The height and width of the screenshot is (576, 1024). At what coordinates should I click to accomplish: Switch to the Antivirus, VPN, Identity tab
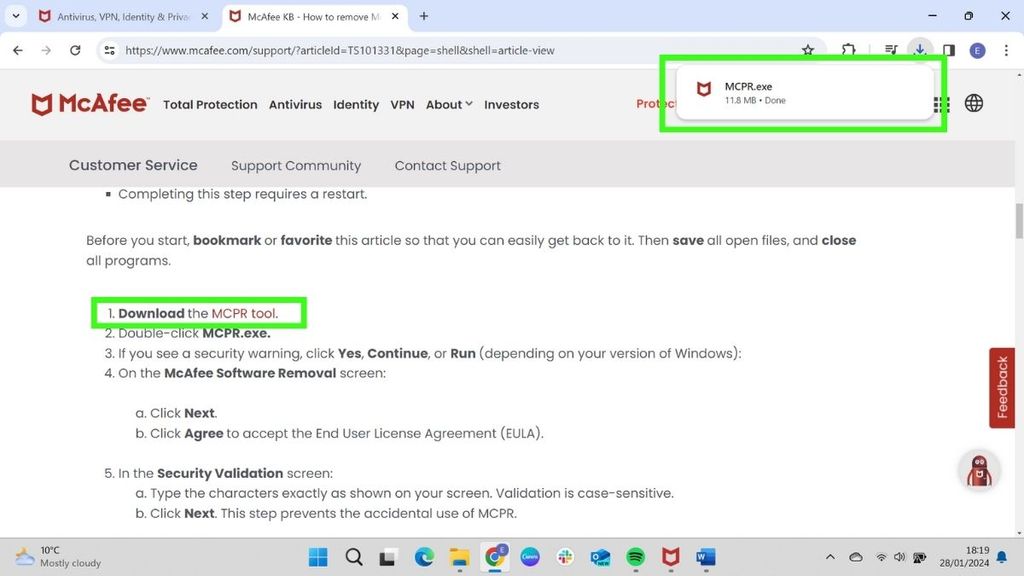[x=120, y=16]
